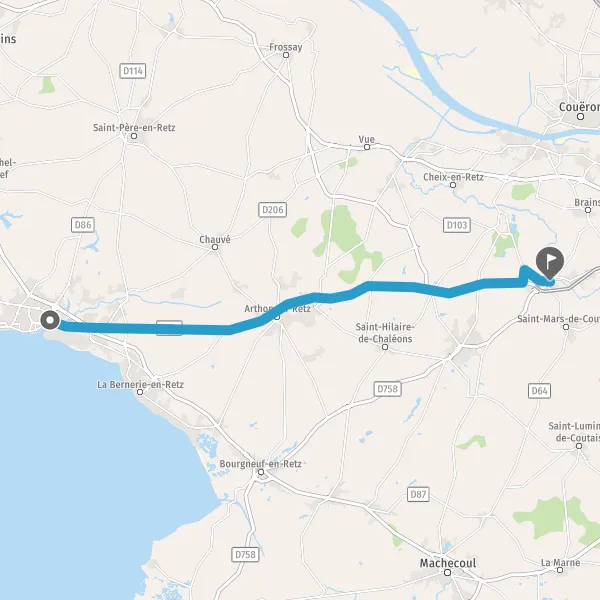Click the D64 road shield

coord(540,391)
